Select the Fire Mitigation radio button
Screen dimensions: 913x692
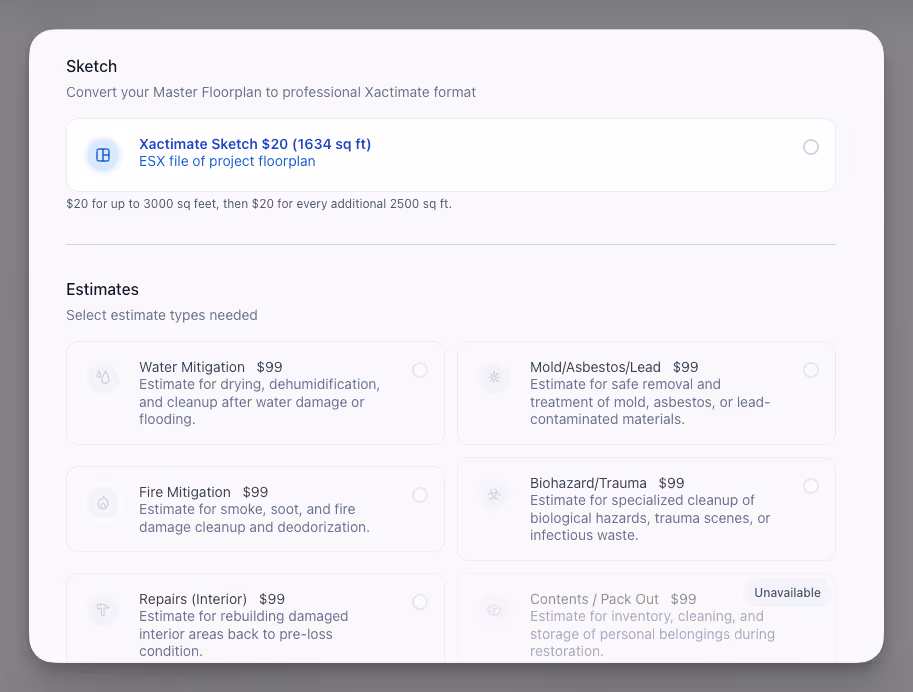420,495
